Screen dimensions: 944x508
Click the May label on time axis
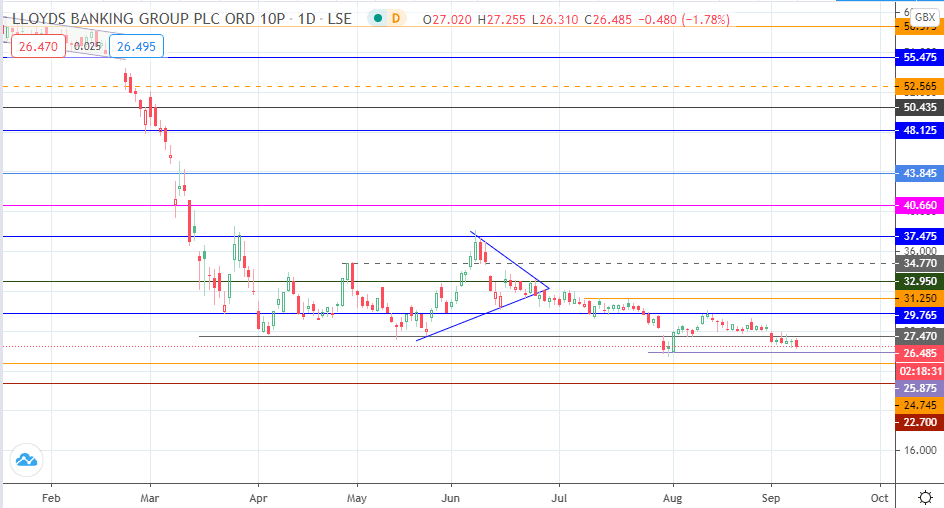[356, 498]
